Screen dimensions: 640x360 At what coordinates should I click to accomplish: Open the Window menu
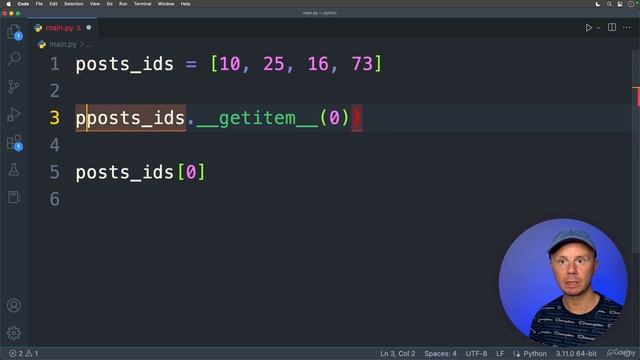click(166, 4)
